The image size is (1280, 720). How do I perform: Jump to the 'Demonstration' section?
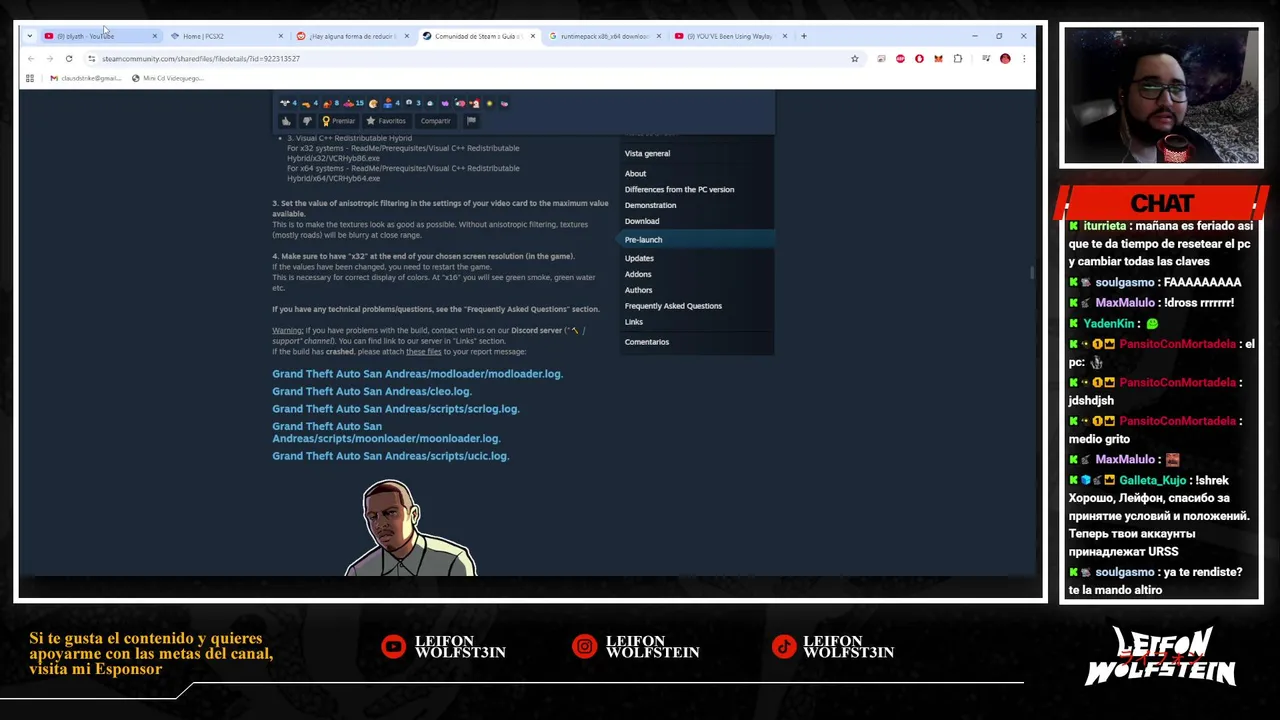coord(650,206)
